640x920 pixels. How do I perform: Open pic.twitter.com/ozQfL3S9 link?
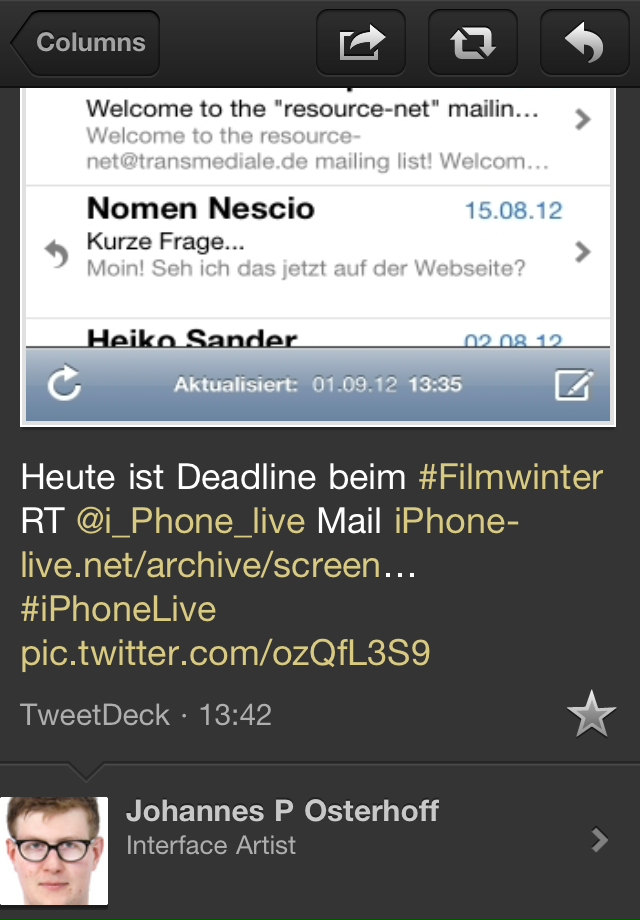226,653
